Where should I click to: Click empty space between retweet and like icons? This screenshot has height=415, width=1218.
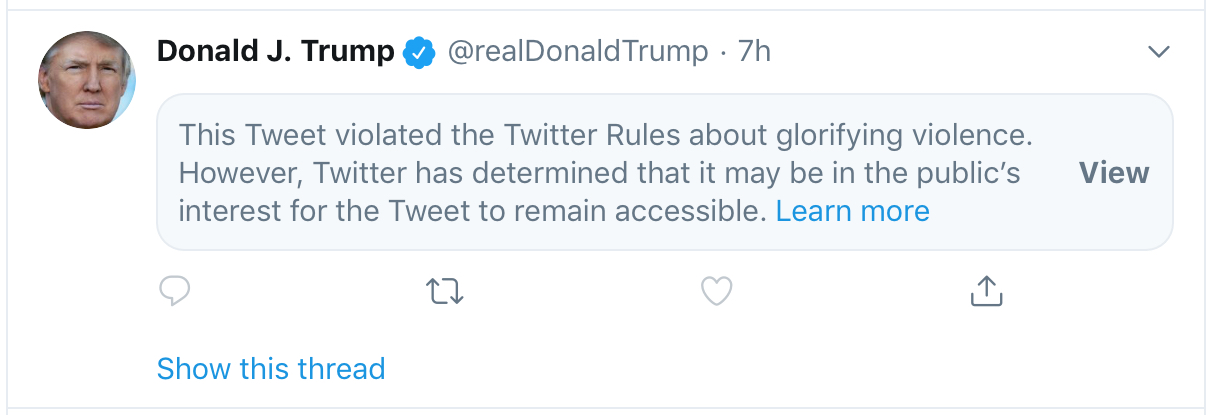pos(580,291)
